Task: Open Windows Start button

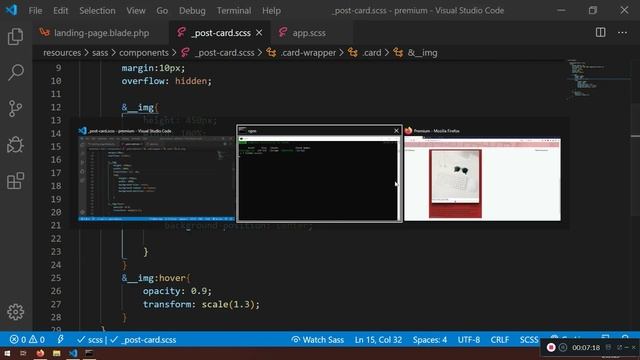Action: tap(7, 353)
